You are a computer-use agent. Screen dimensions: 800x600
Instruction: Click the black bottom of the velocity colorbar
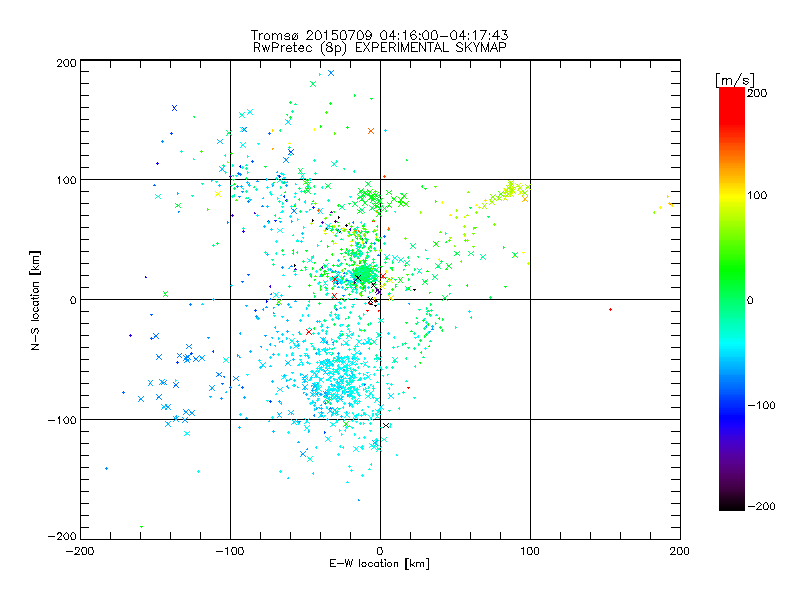tap(732, 503)
